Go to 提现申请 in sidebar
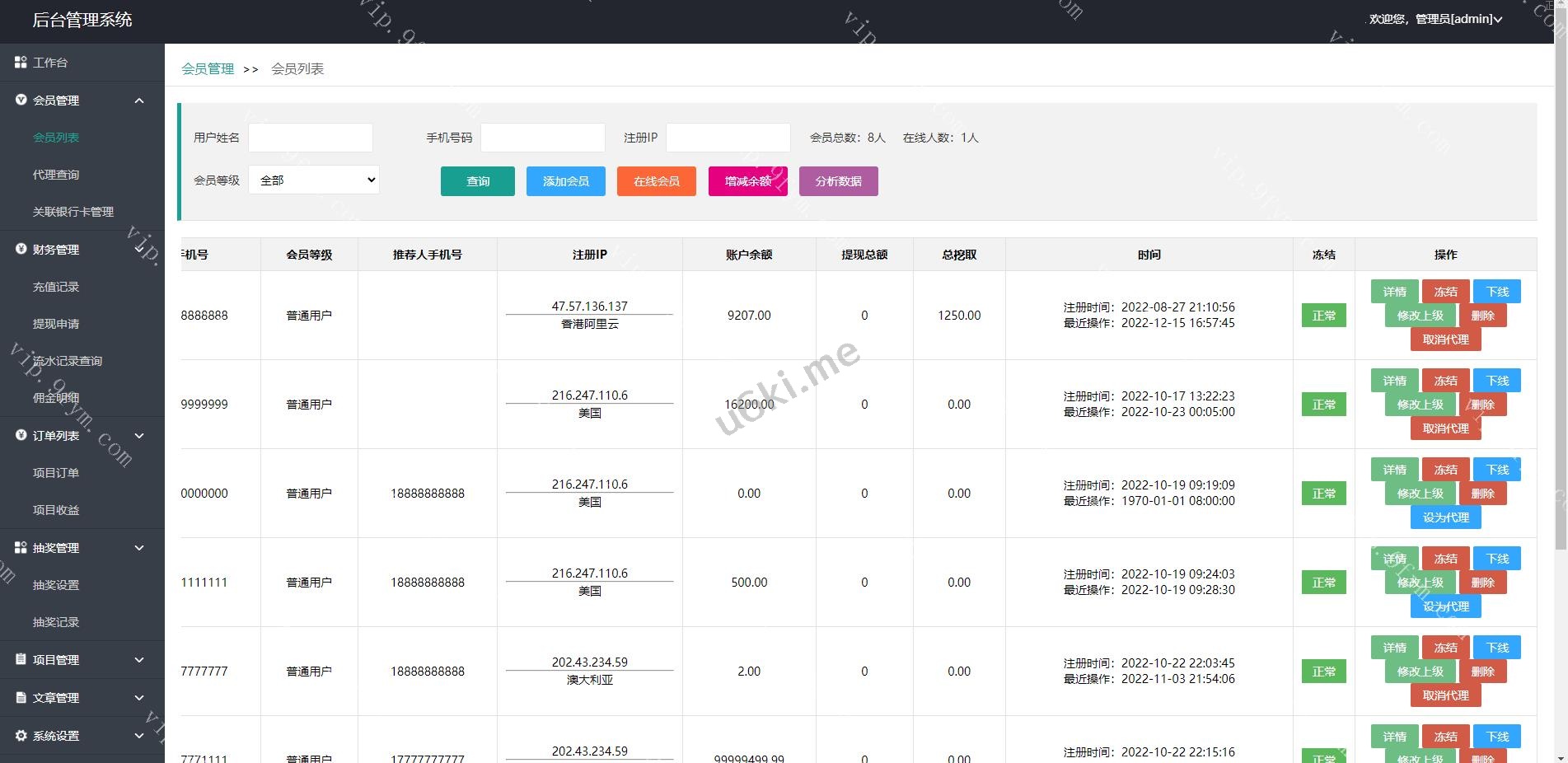Viewport: 1568px width, 763px height. coord(56,324)
